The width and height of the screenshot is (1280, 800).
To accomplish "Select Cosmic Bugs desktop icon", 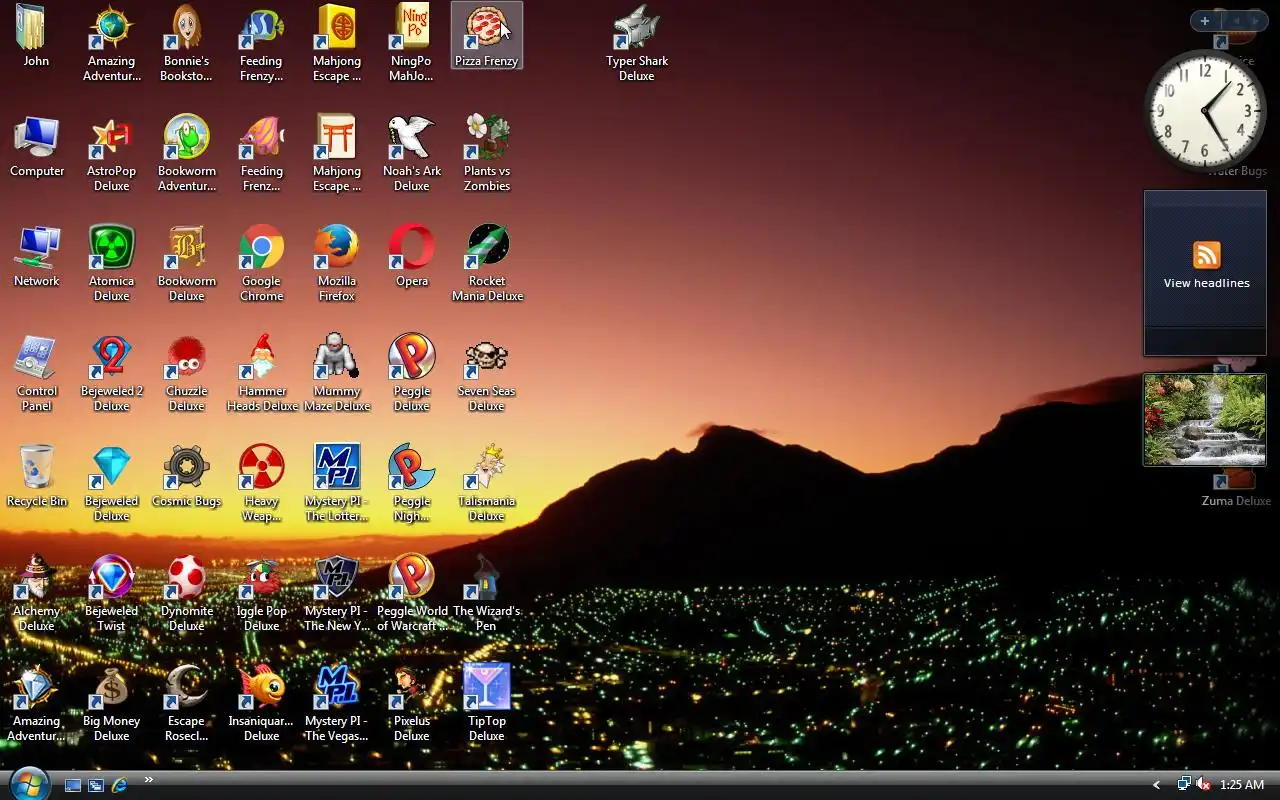I will pos(186,476).
